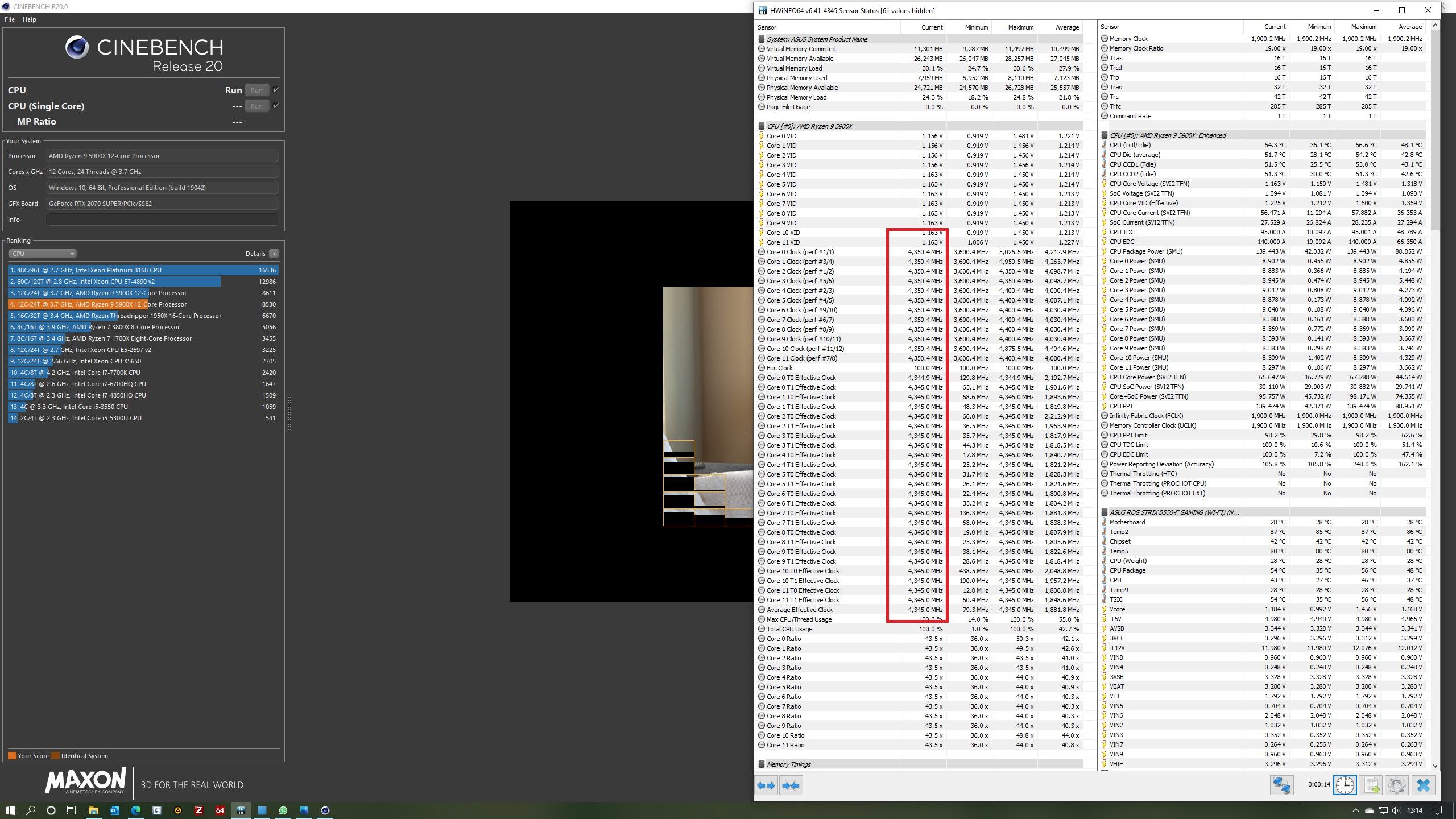Select the Physical Memory Load sensor row

(920, 97)
